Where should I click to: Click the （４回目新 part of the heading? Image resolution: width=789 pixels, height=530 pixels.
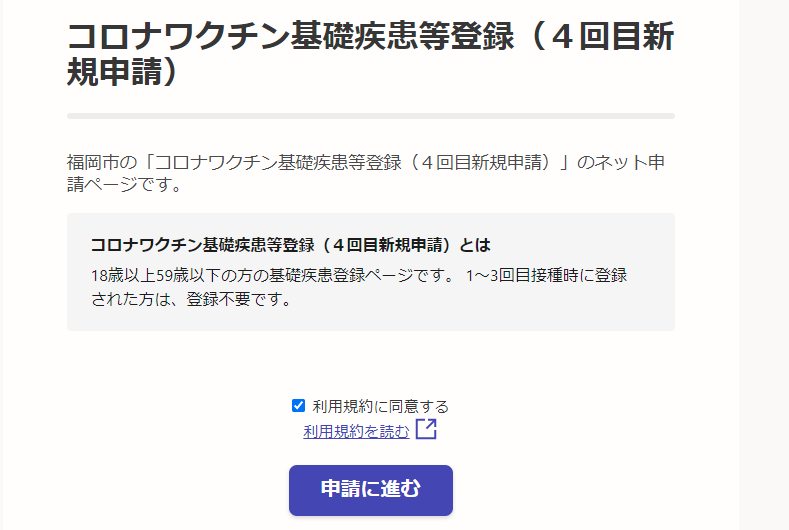pyautogui.click(x=601, y=36)
